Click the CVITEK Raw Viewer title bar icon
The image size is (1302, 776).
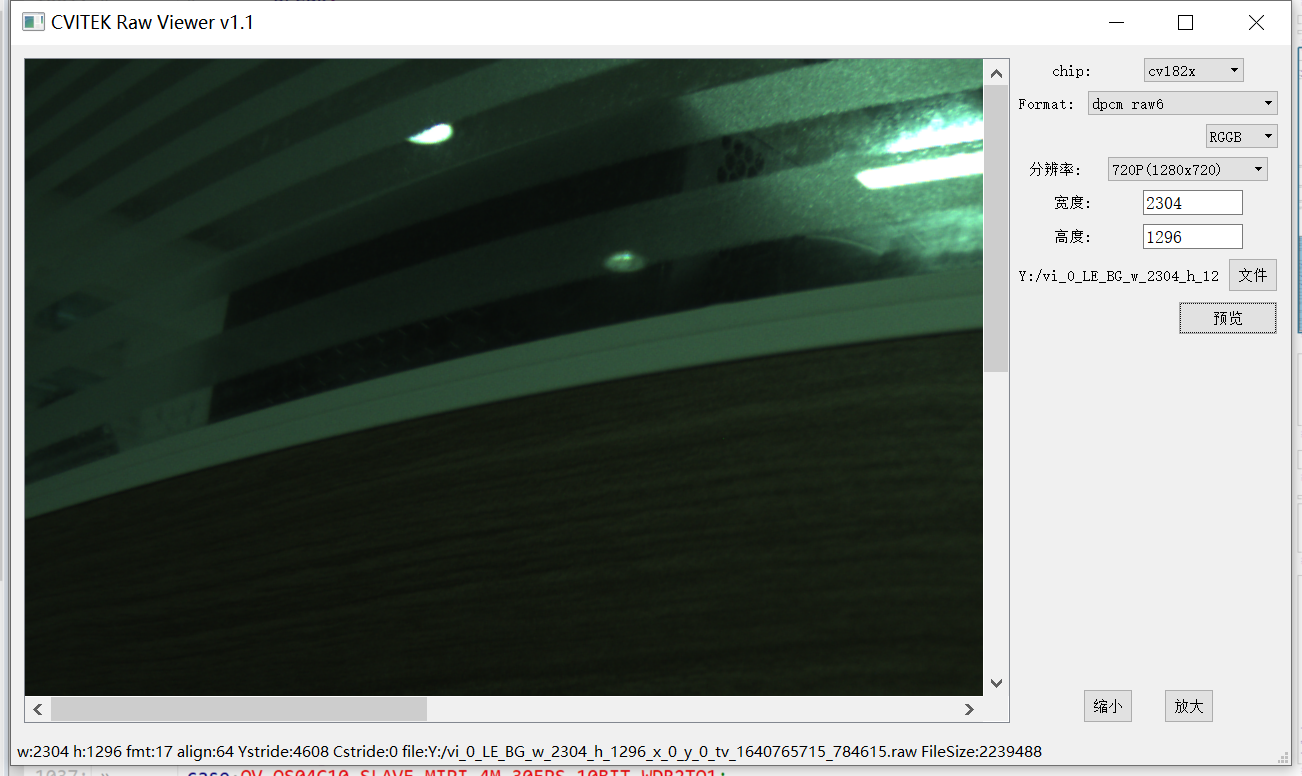[x=33, y=21]
